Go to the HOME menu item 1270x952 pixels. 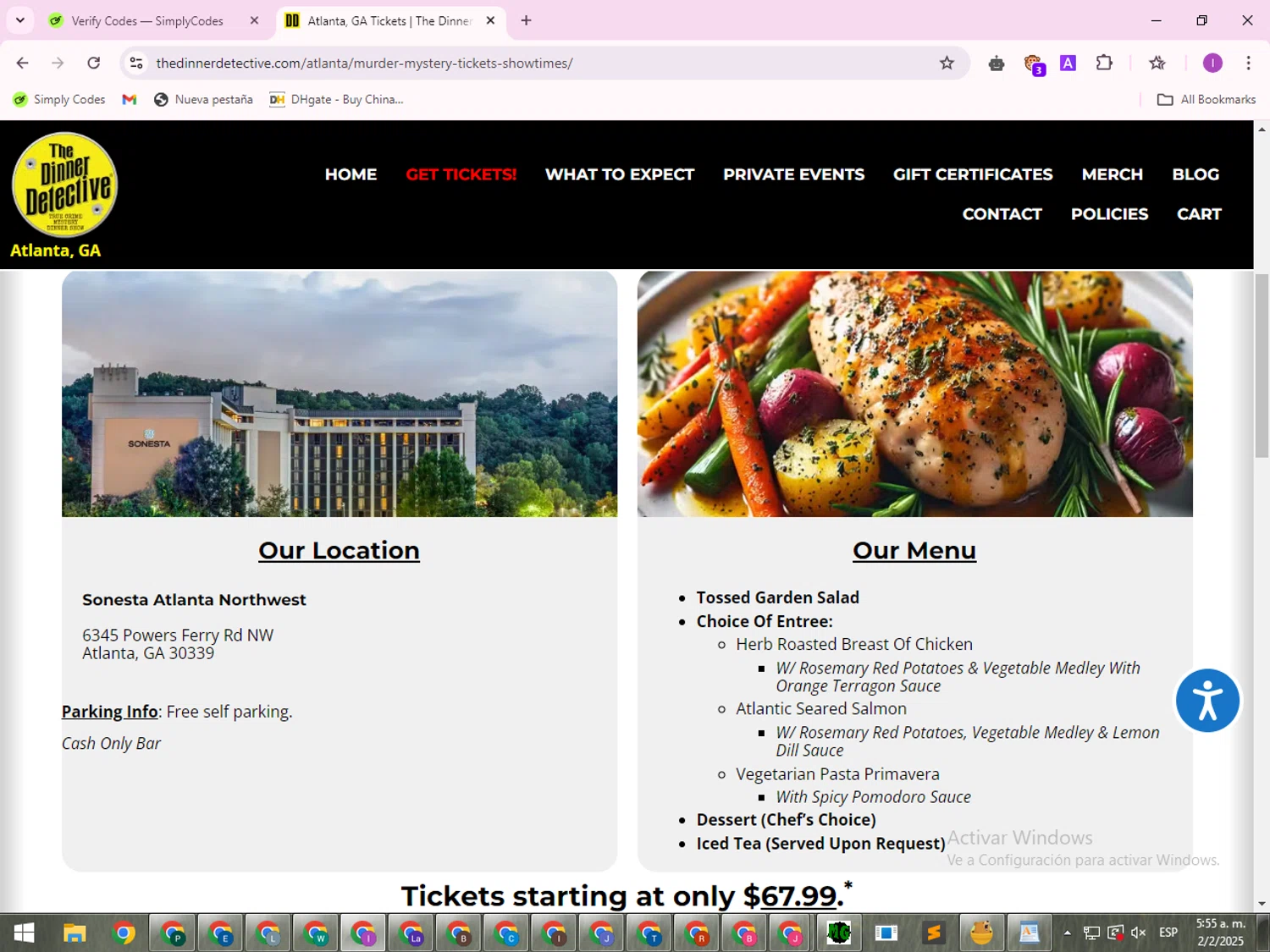tap(351, 174)
